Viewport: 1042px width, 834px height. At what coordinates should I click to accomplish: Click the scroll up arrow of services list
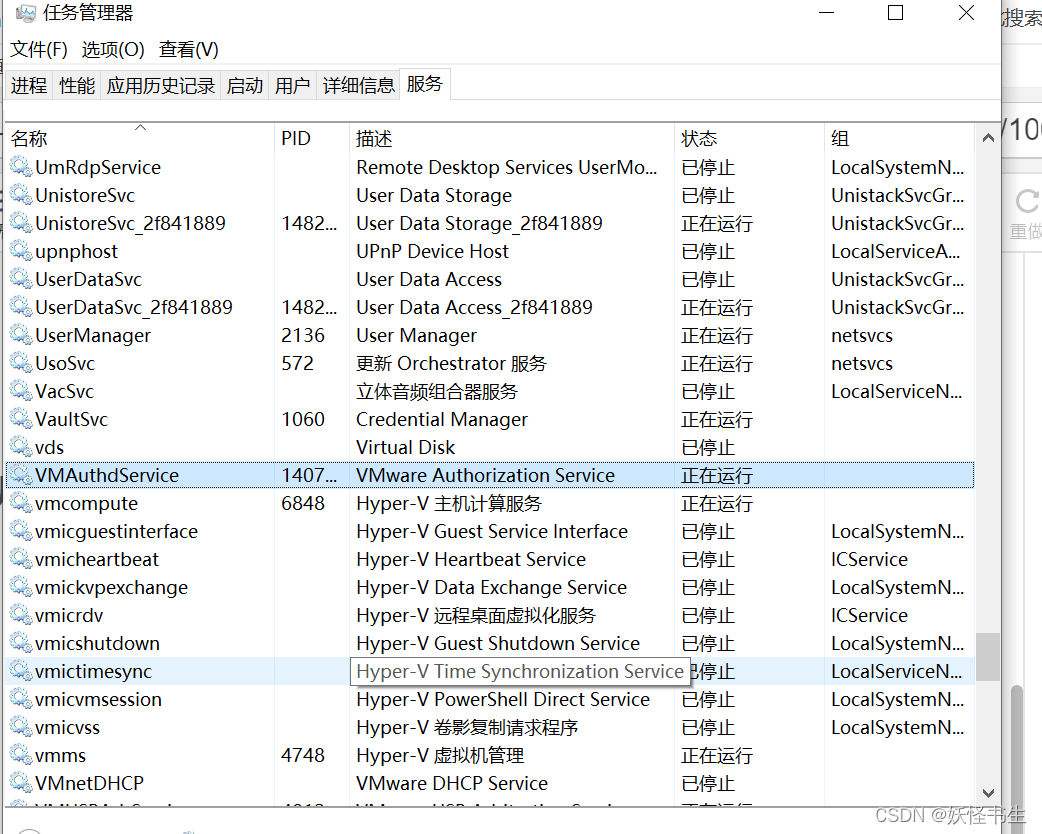coord(988,138)
